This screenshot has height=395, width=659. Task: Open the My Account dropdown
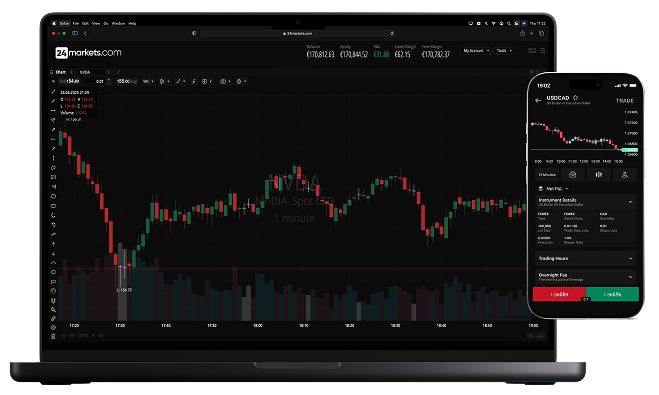tap(476, 51)
